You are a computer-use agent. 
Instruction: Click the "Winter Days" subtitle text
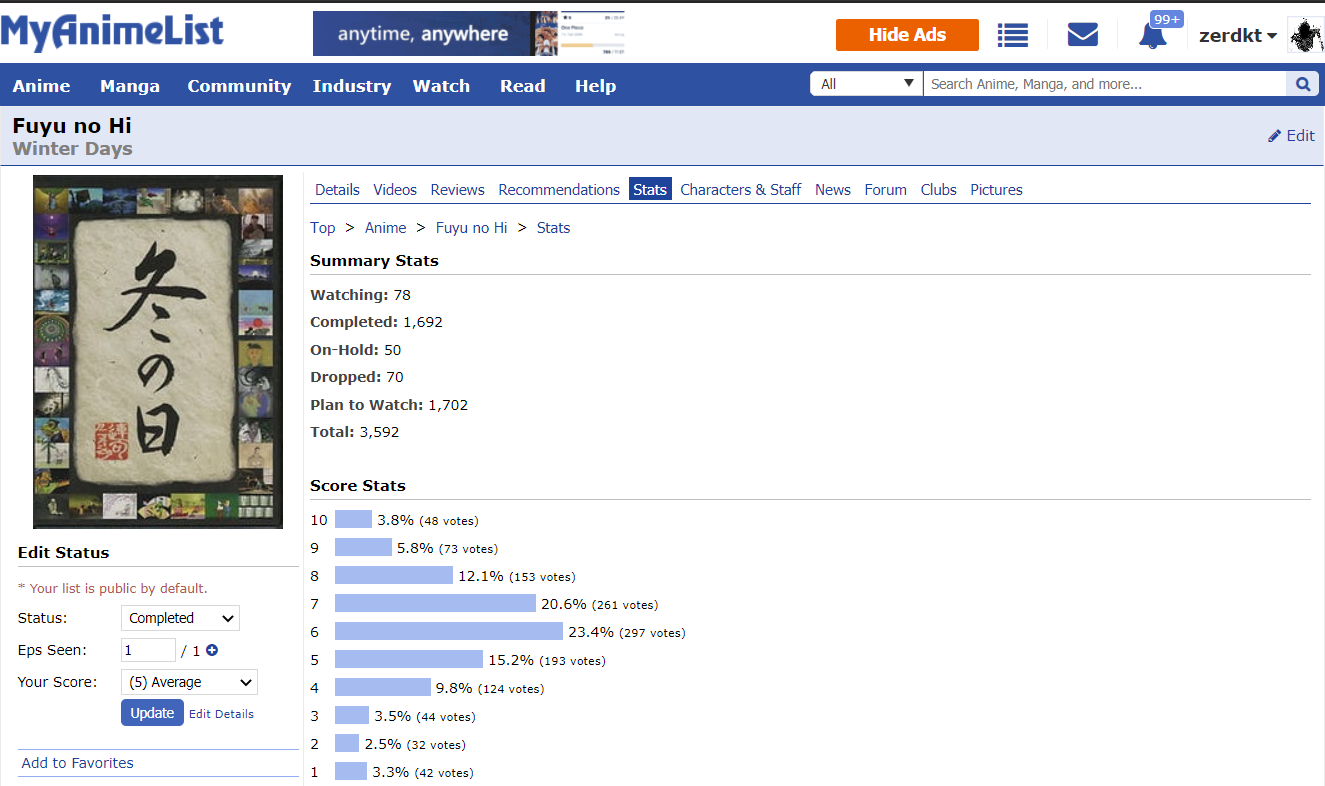72,149
